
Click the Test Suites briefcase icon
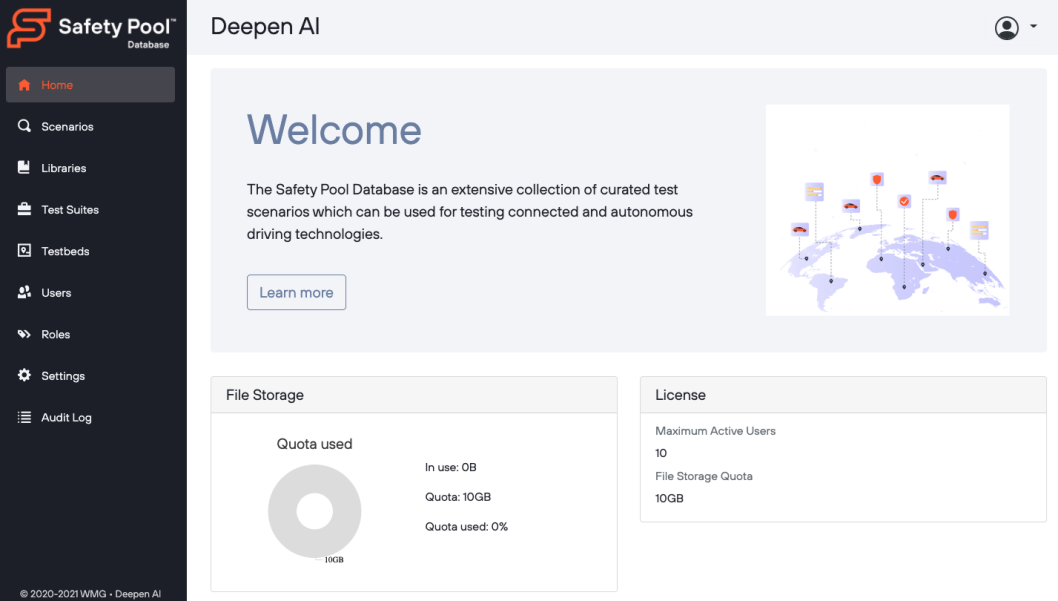24,209
